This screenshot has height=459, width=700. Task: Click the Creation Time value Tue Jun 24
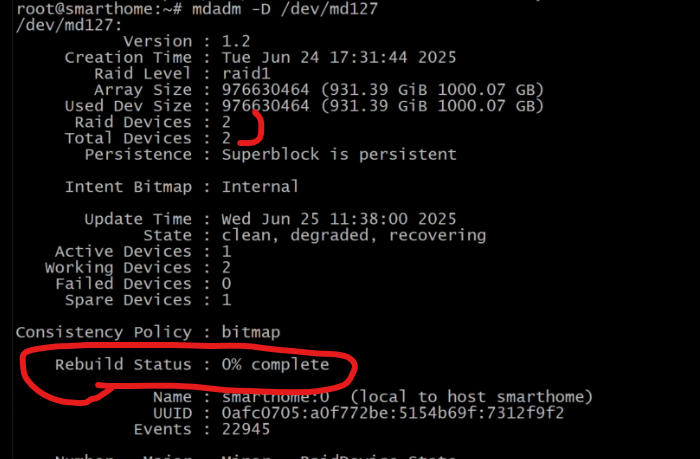click(339, 57)
